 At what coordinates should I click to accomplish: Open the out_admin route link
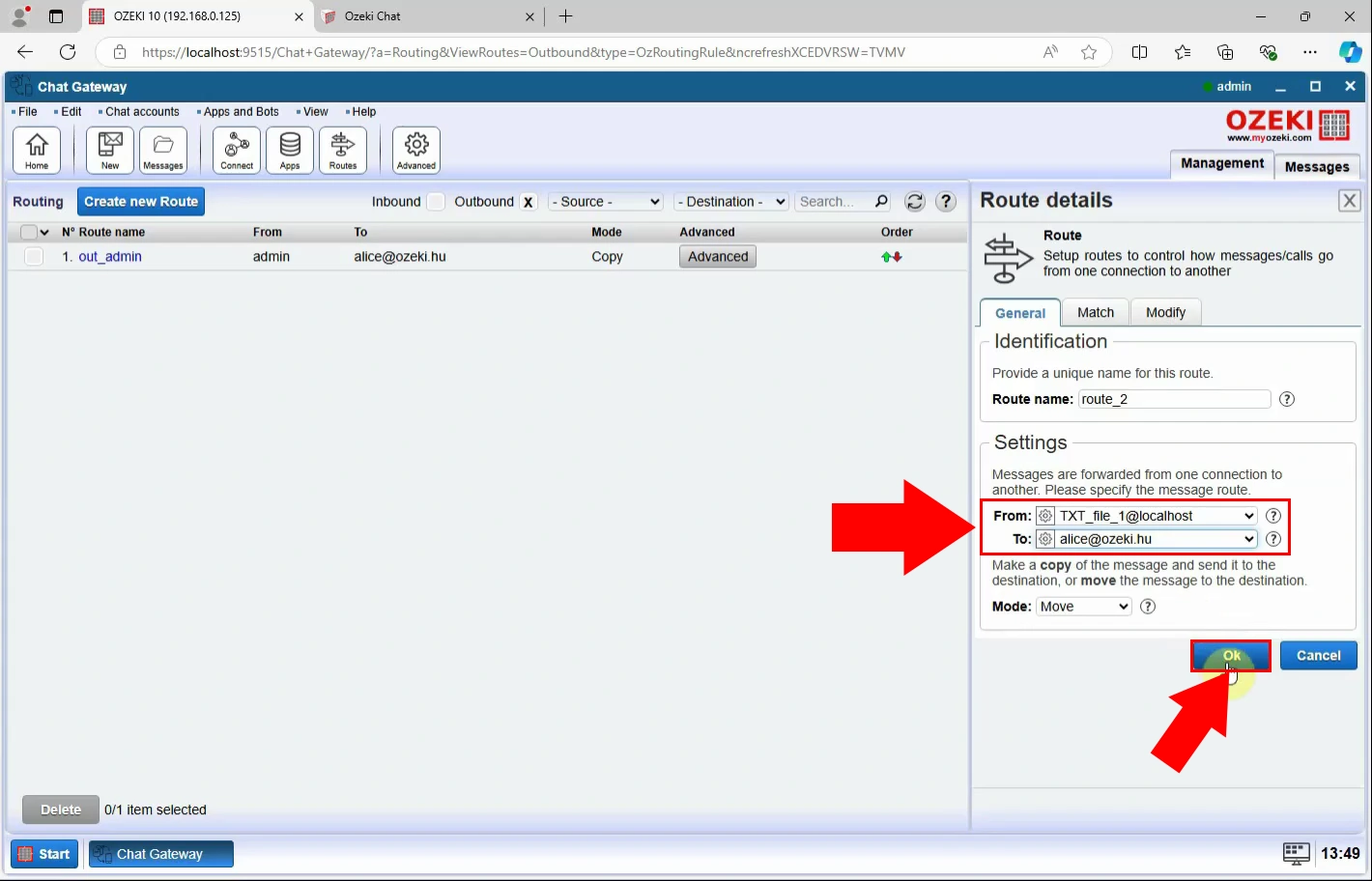coord(110,256)
